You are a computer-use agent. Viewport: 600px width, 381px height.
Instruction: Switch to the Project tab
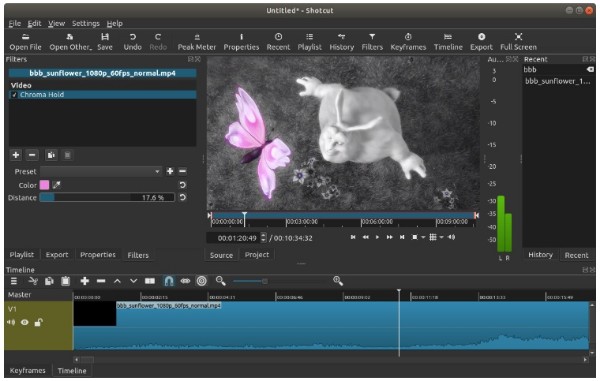(x=257, y=255)
